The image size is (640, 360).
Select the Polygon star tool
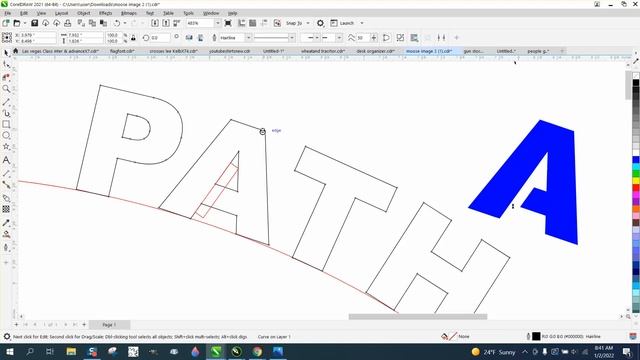(6, 147)
